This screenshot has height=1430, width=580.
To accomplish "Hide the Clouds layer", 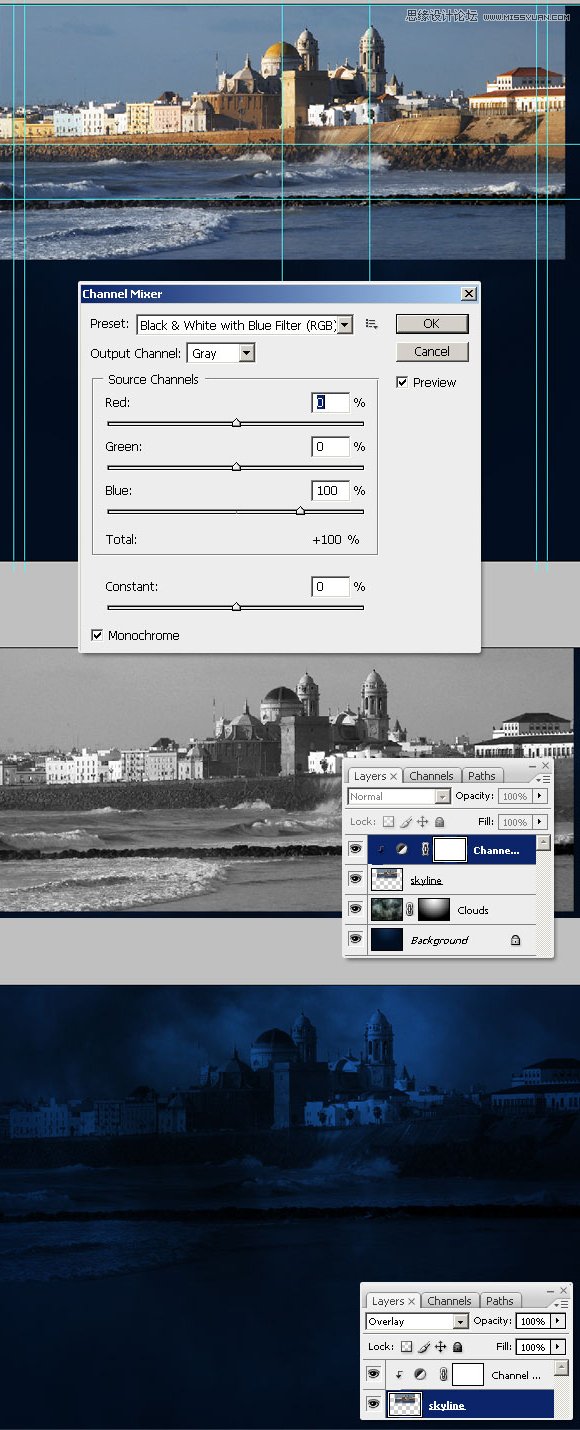I will pos(355,910).
